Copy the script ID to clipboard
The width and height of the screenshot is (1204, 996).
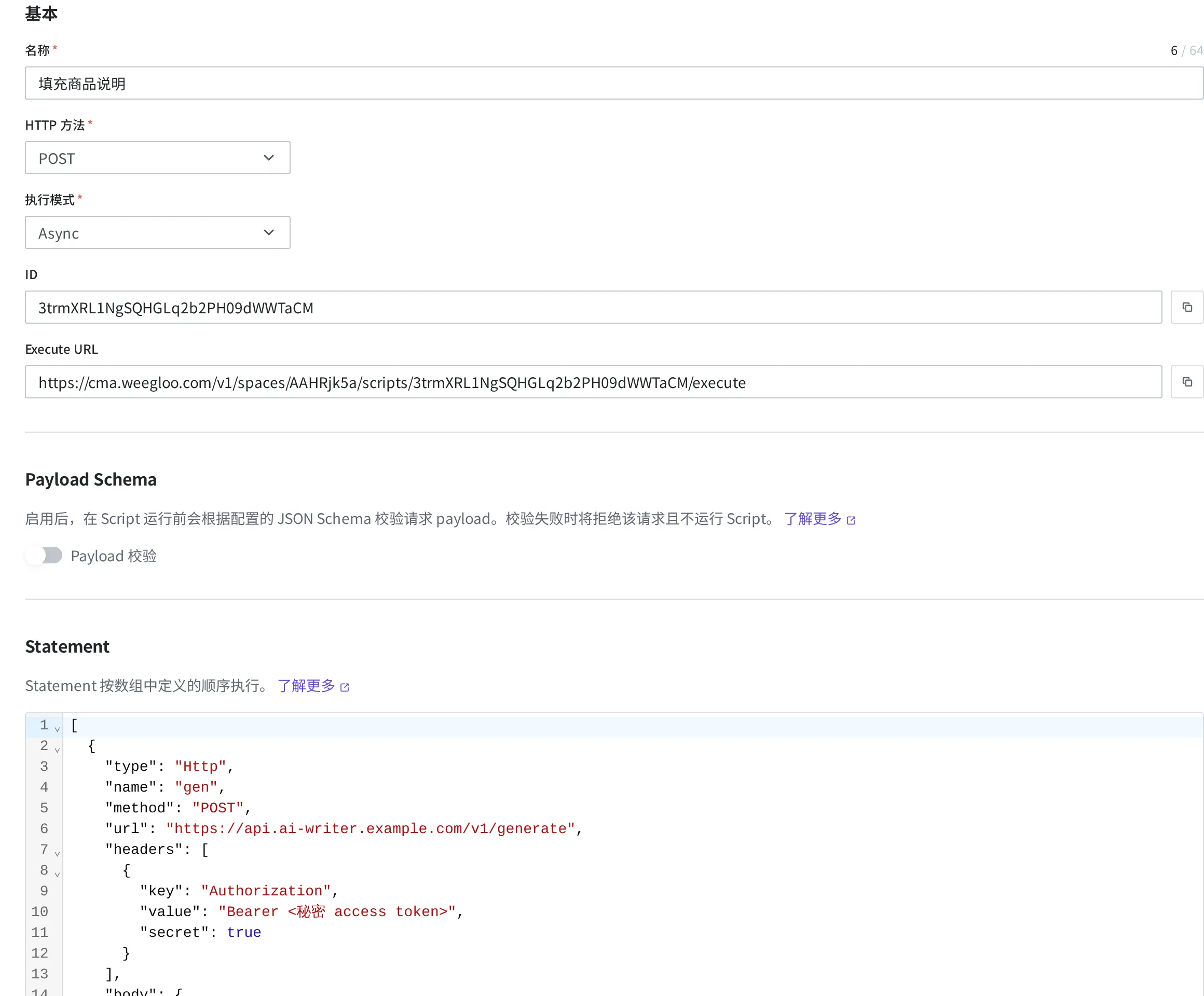pyautogui.click(x=1187, y=307)
